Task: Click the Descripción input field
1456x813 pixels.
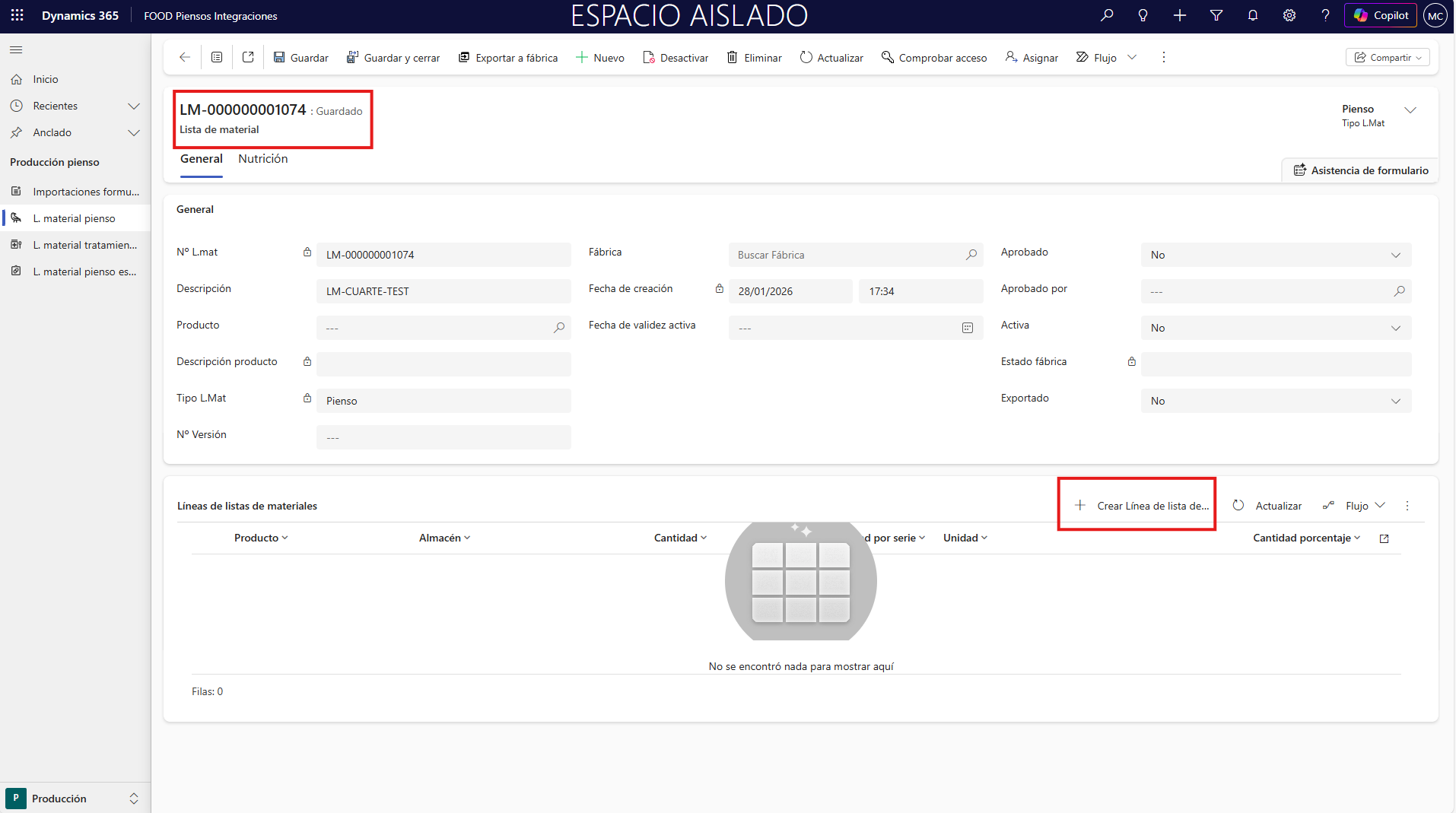Action: pos(443,291)
